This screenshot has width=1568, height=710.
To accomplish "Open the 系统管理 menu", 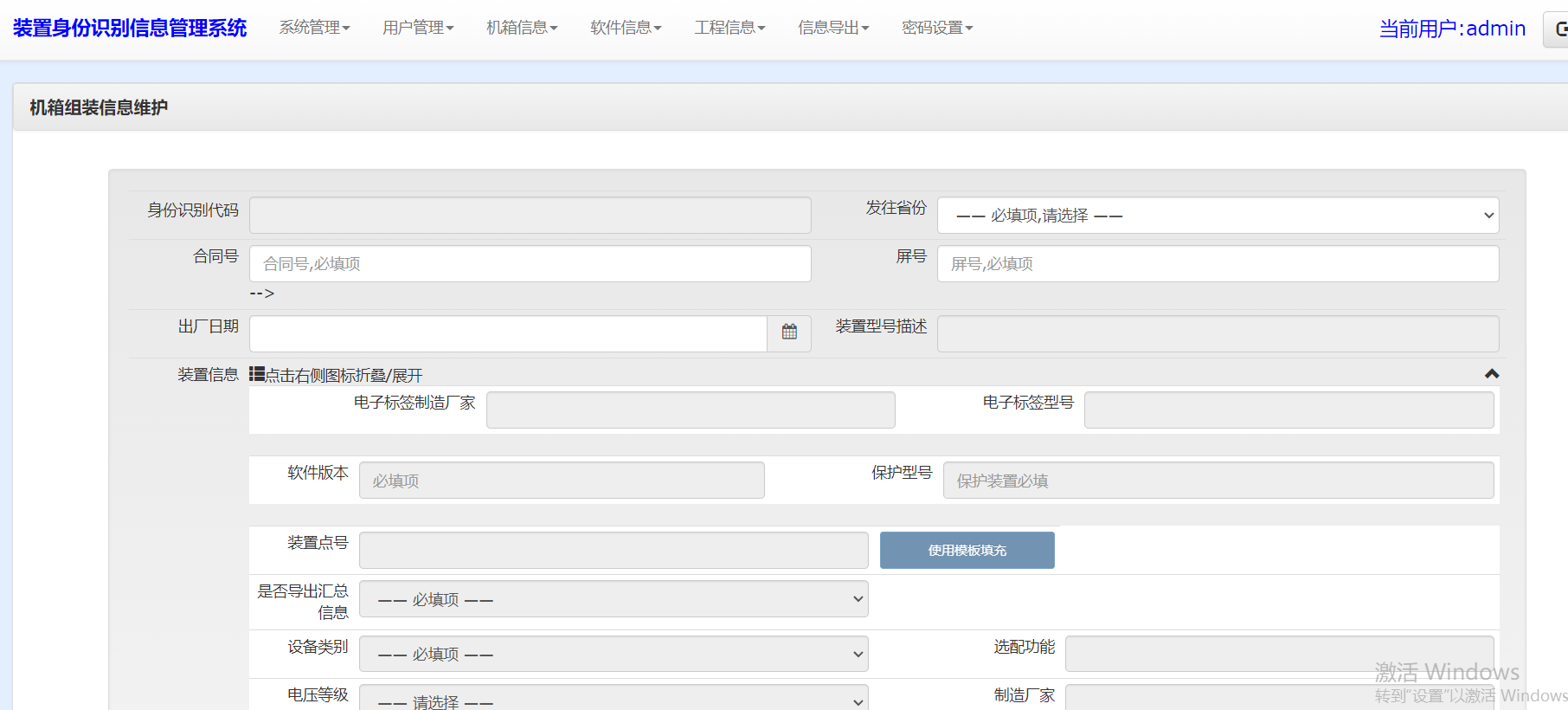I will [x=314, y=28].
